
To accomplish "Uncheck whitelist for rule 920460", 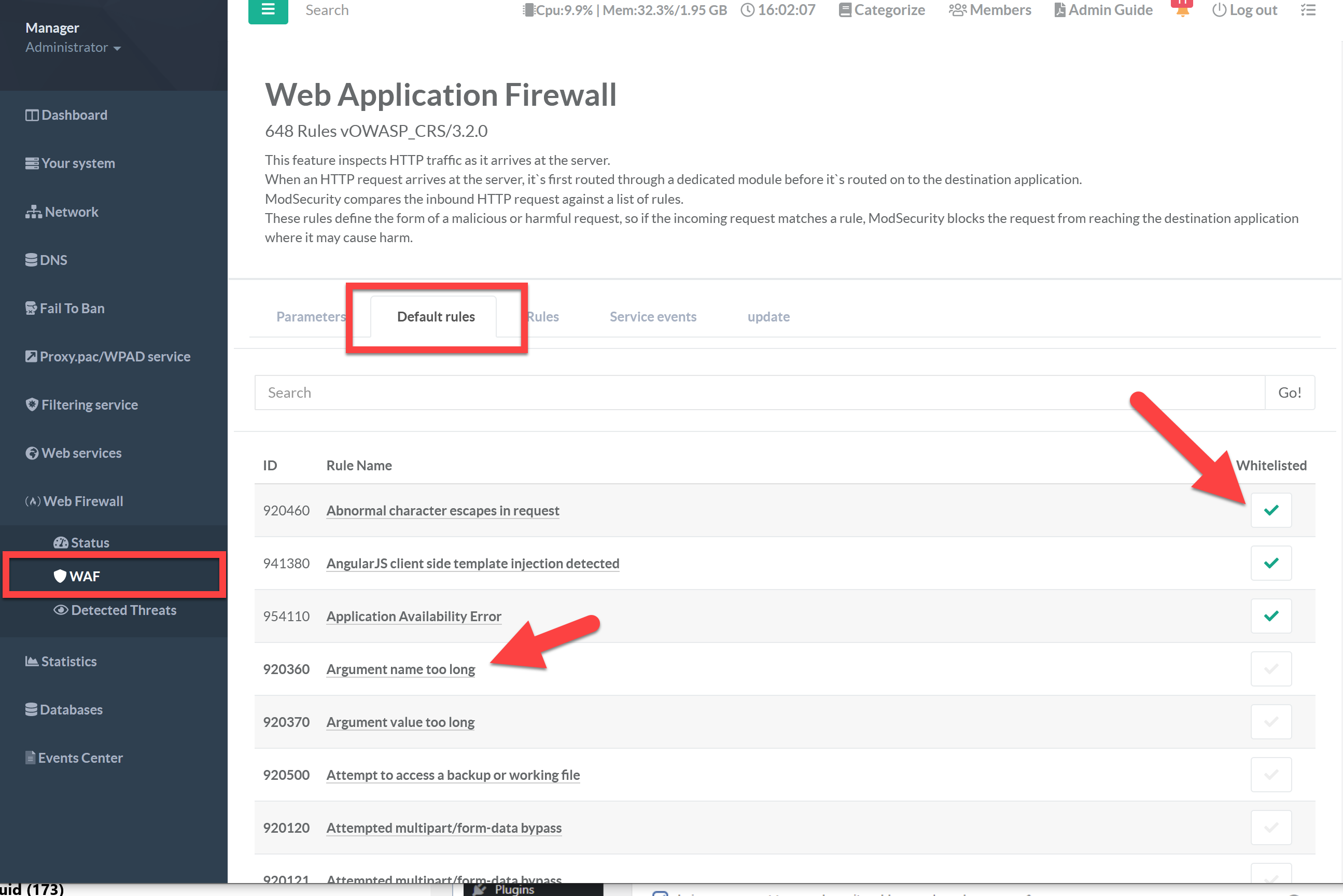I will [1270, 510].
